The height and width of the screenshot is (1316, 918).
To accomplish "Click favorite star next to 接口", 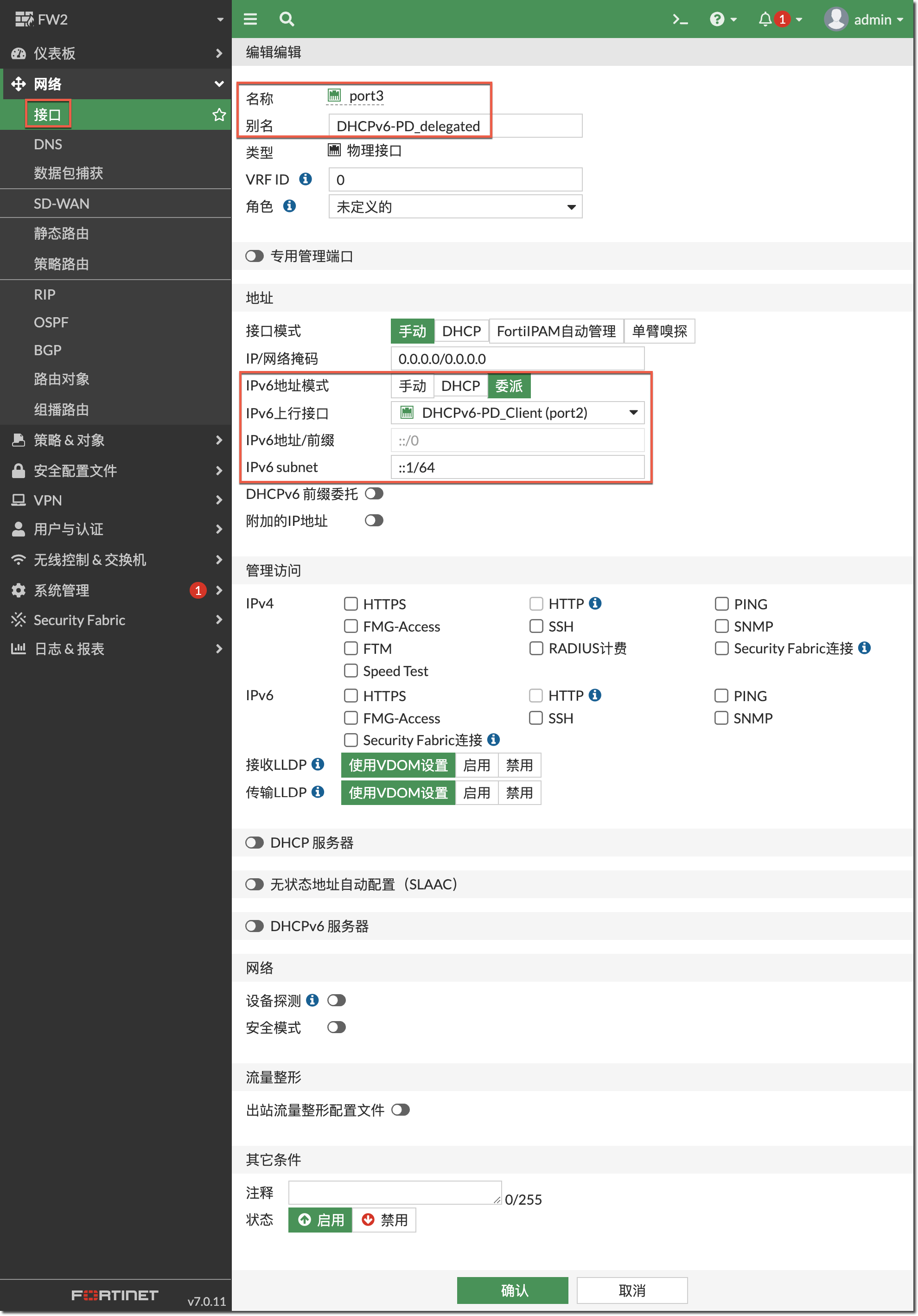I will point(219,115).
